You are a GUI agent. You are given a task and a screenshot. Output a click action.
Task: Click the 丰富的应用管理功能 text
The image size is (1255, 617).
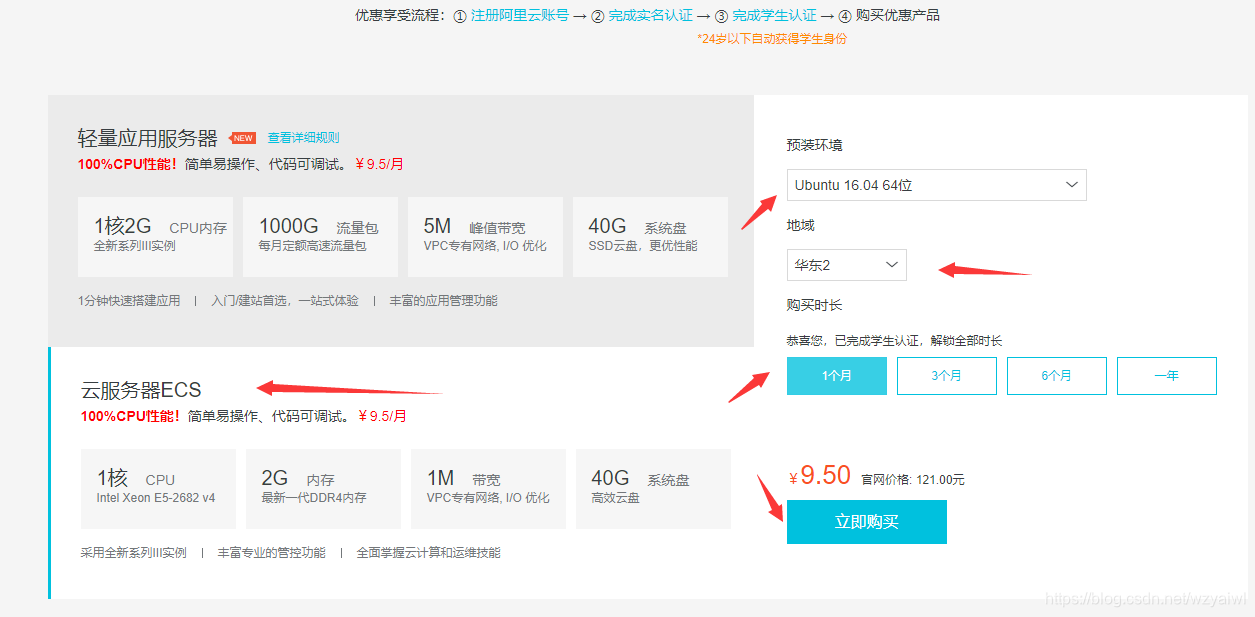(443, 300)
